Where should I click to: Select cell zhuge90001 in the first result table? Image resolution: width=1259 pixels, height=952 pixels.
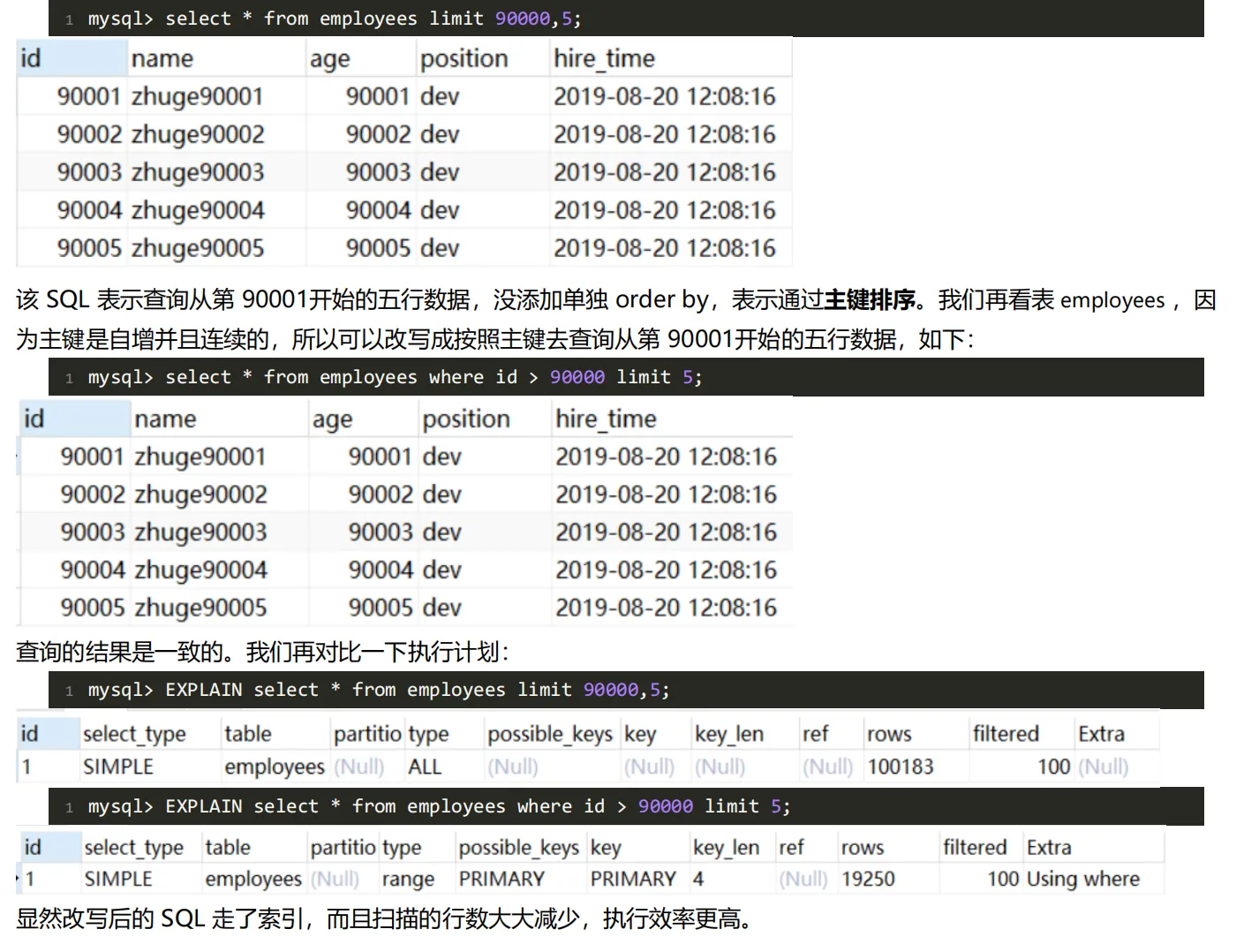point(198,96)
